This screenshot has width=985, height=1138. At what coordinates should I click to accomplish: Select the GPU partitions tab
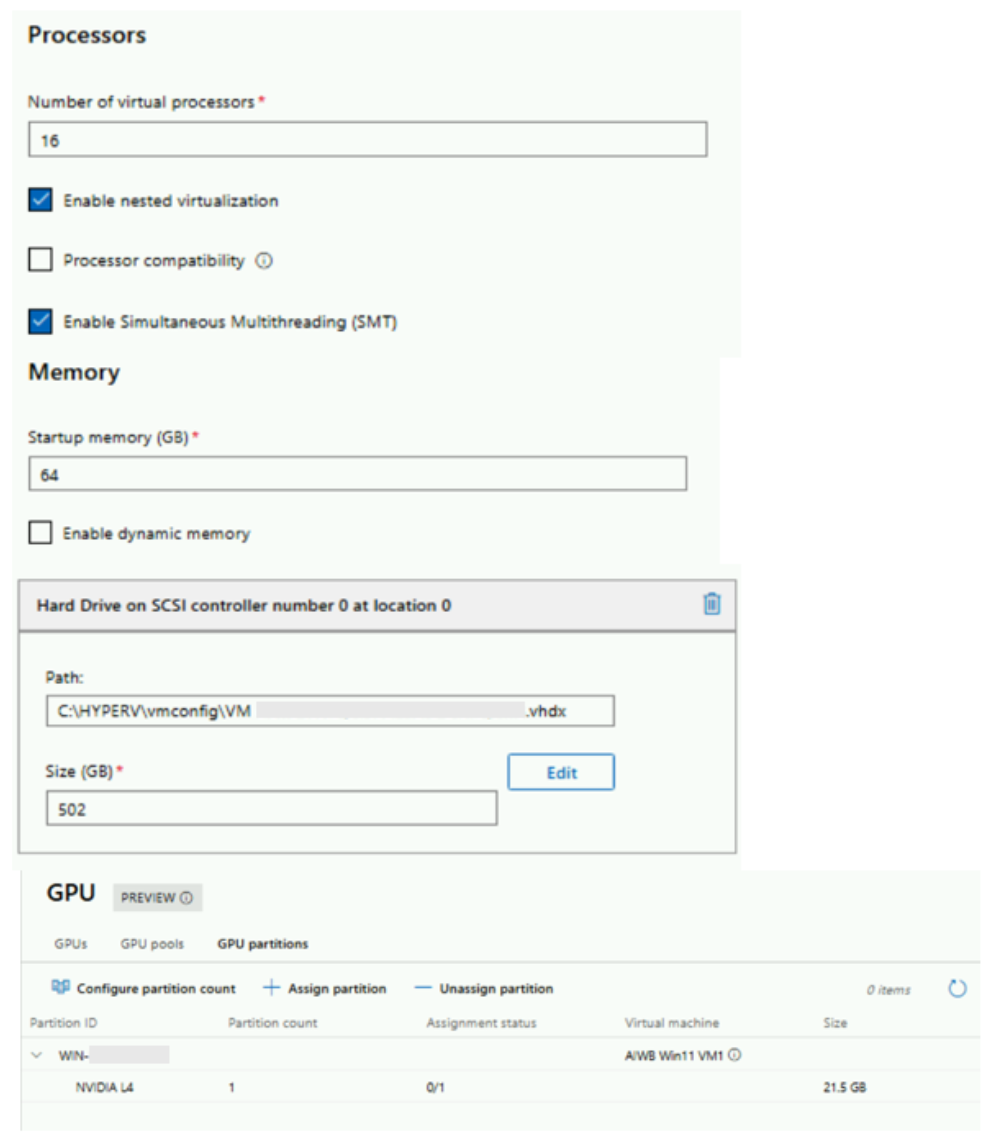pyautogui.click(x=262, y=943)
